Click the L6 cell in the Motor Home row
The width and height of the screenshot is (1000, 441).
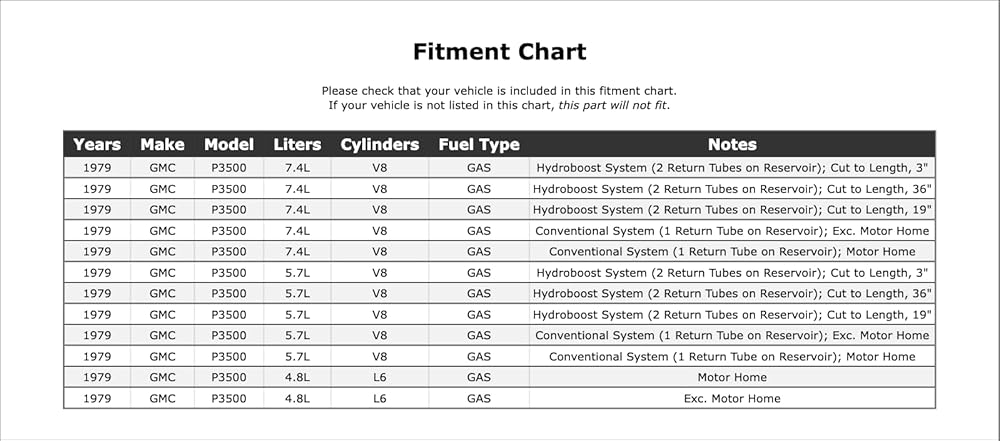(379, 377)
